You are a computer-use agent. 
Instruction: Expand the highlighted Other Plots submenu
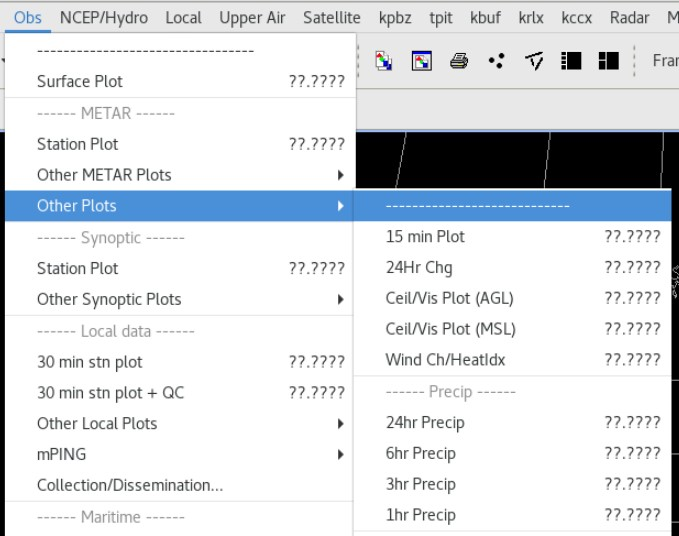click(180, 206)
